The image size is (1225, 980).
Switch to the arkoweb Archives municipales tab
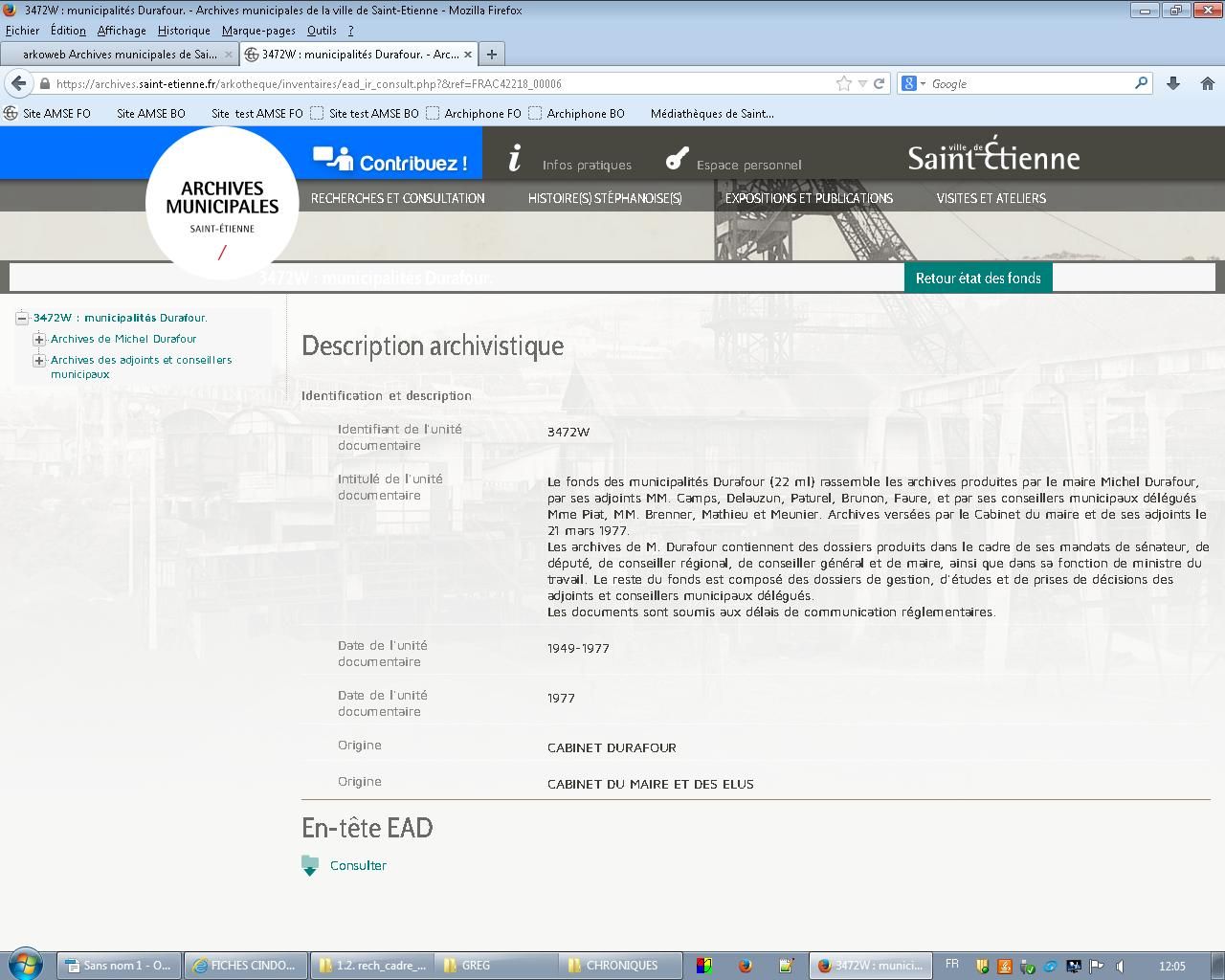119,54
